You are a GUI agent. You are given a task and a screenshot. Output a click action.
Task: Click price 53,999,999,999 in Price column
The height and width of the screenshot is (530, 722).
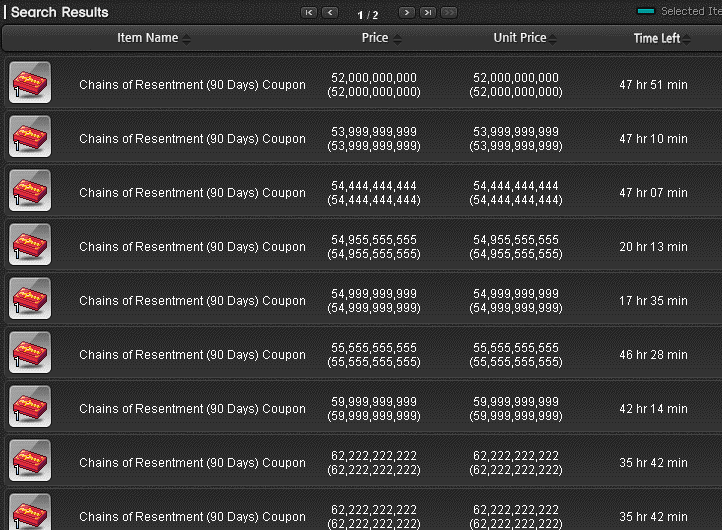coord(374,139)
